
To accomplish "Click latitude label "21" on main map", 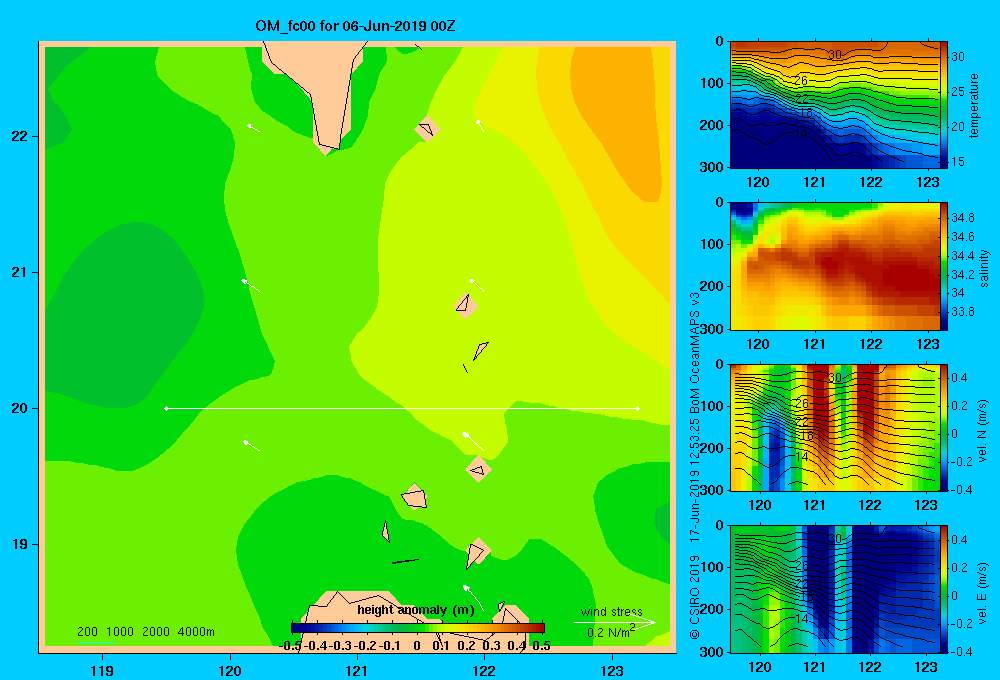I will (19, 272).
